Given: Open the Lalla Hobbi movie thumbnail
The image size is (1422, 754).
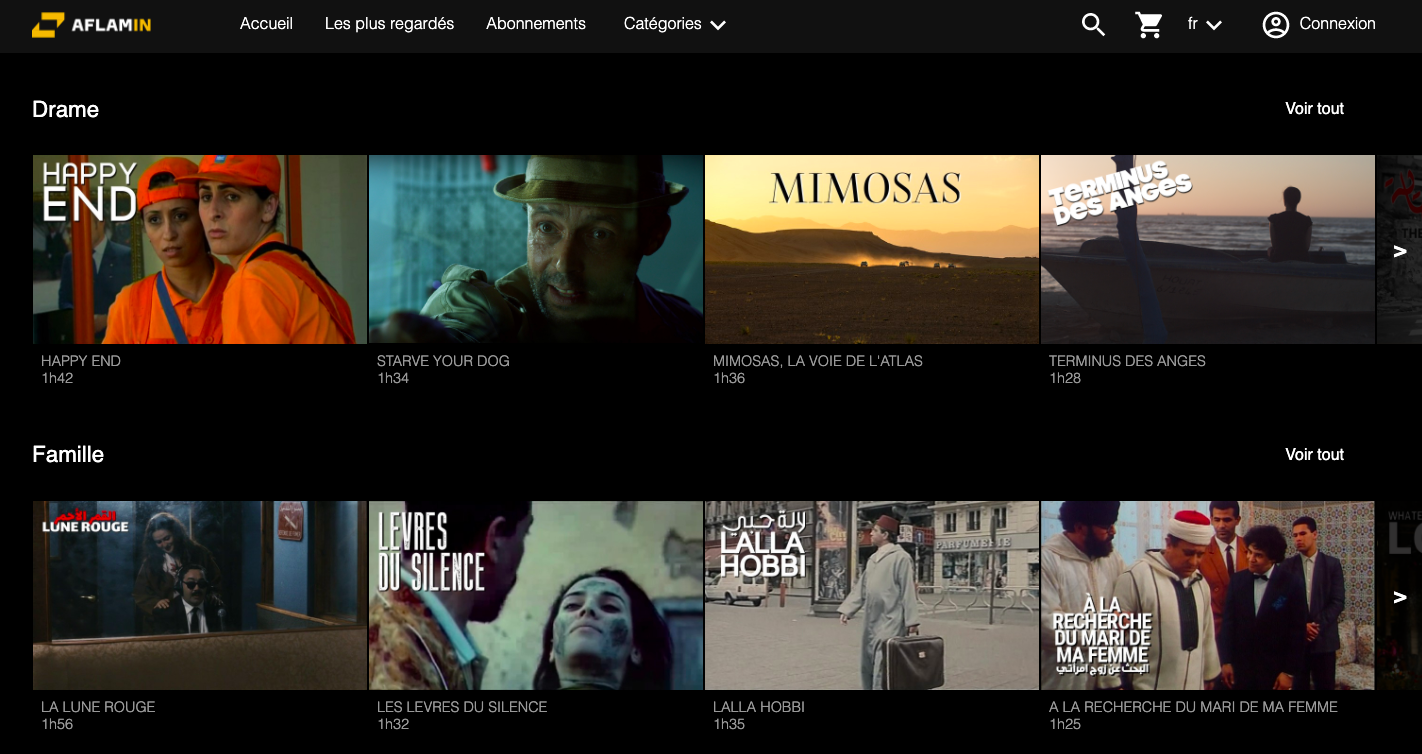Looking at the screenshot, I should point(872,595).
